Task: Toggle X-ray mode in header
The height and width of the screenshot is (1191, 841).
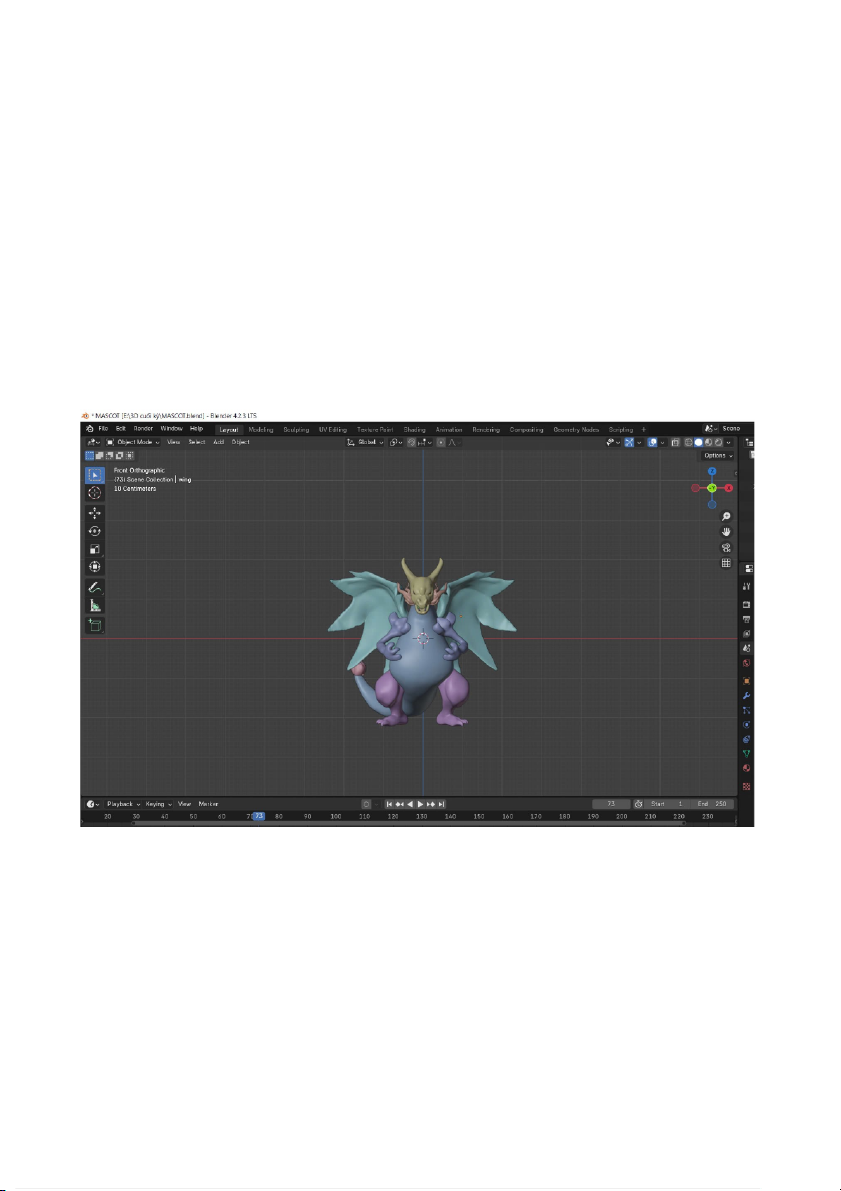Action: coord(675,443)
